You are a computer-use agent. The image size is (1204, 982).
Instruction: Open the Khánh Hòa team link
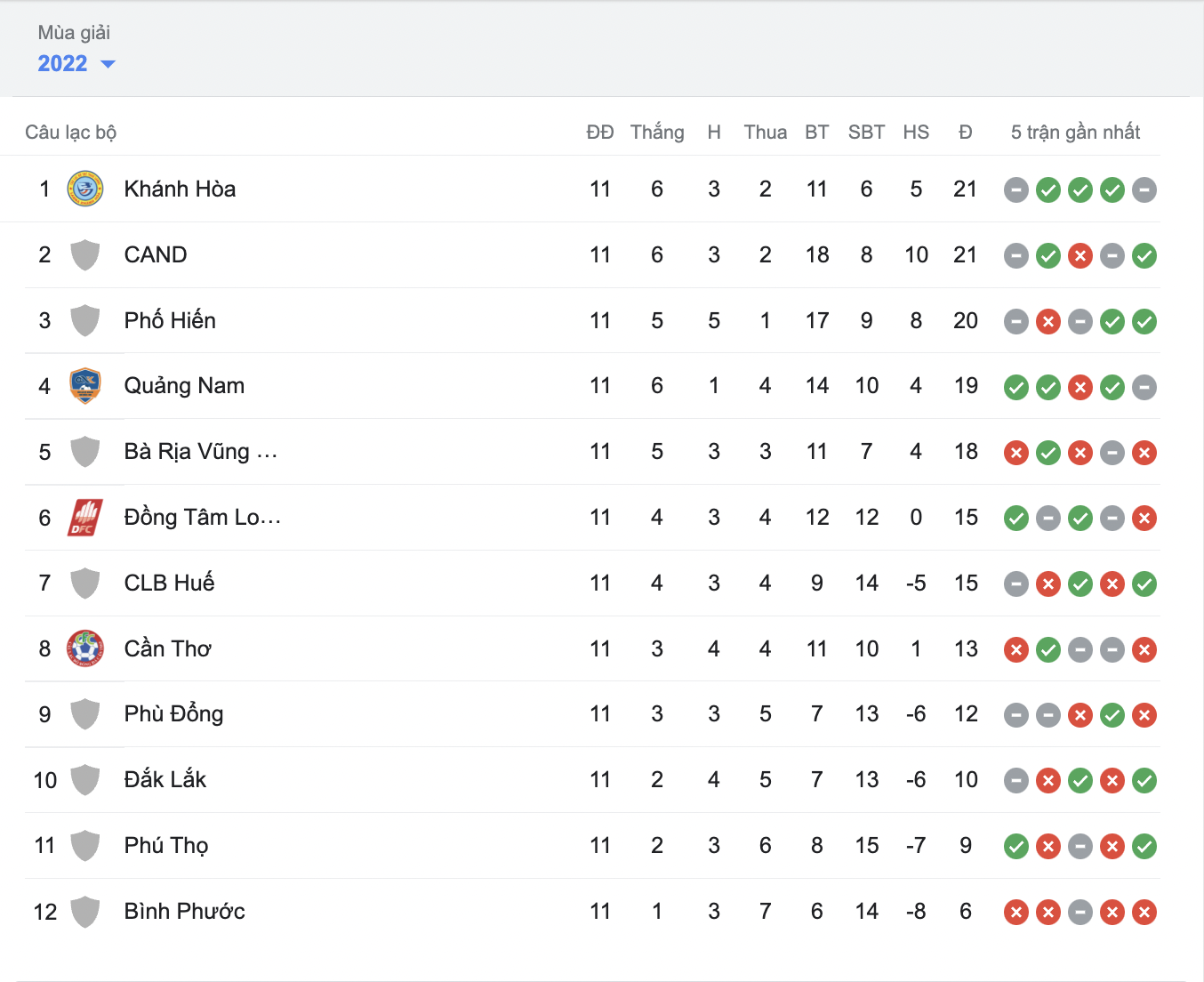[x=180, y=189]
